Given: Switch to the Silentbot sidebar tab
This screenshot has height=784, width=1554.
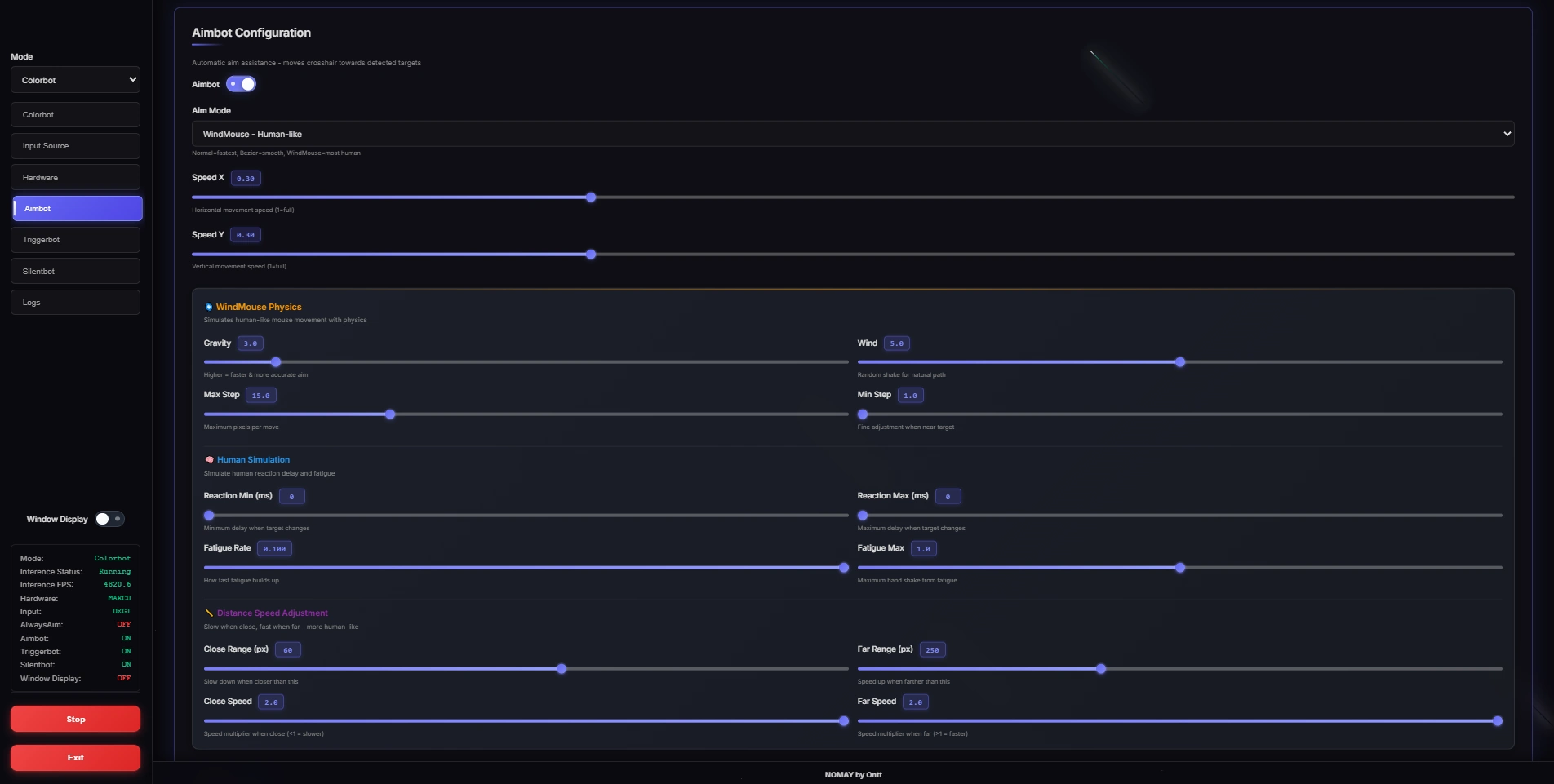Looking at the screenshot, I should tap(75, 271).
